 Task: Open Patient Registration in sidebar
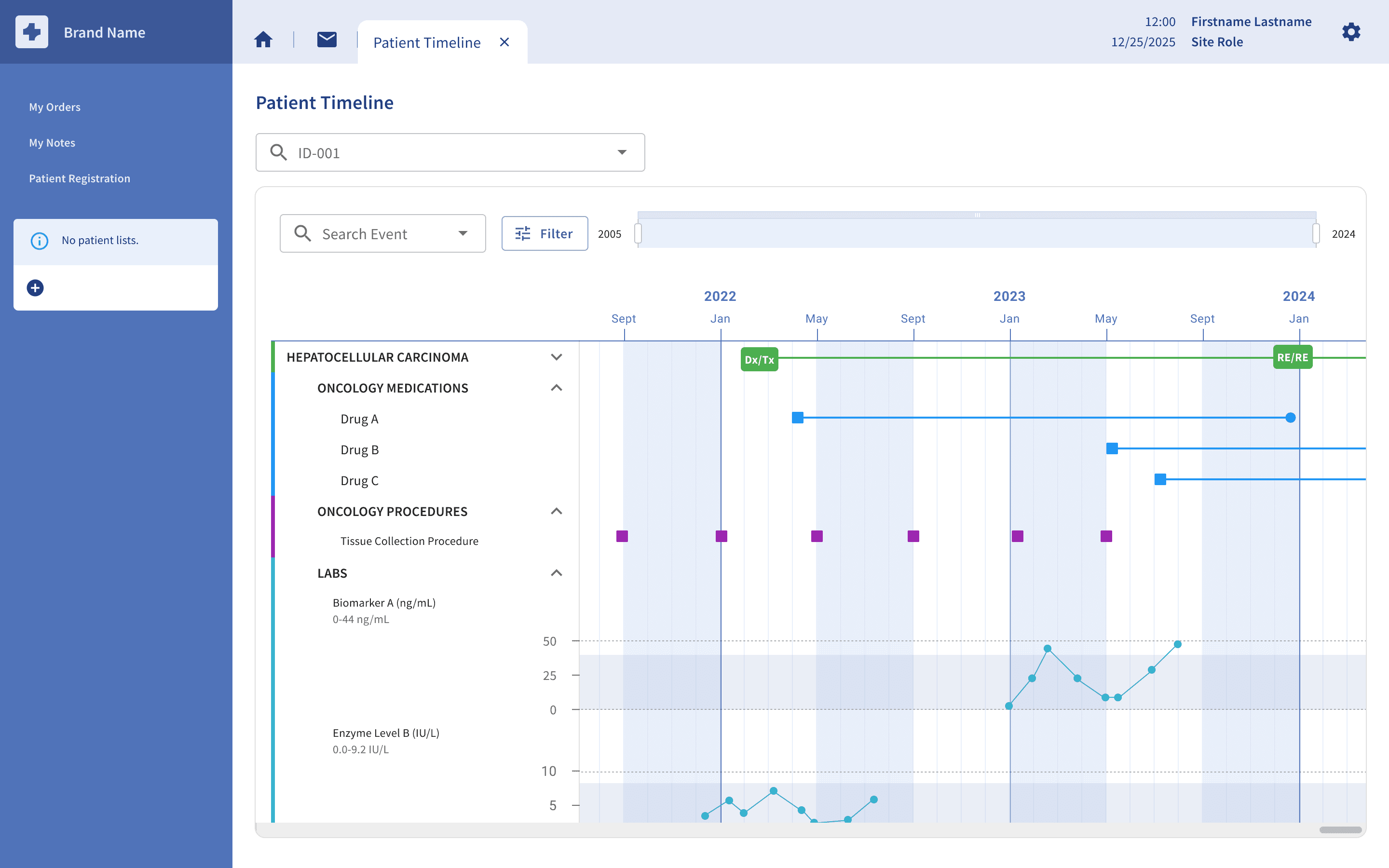coord(80,178)
